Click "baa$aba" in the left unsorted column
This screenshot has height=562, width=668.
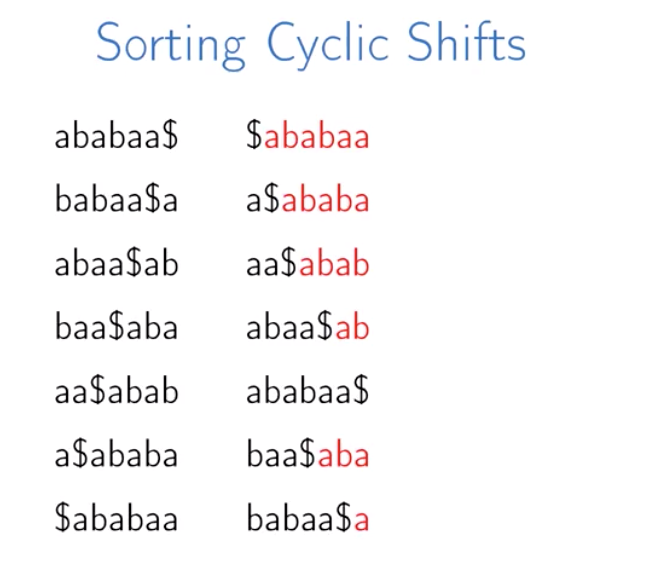(x=116, y=328)
